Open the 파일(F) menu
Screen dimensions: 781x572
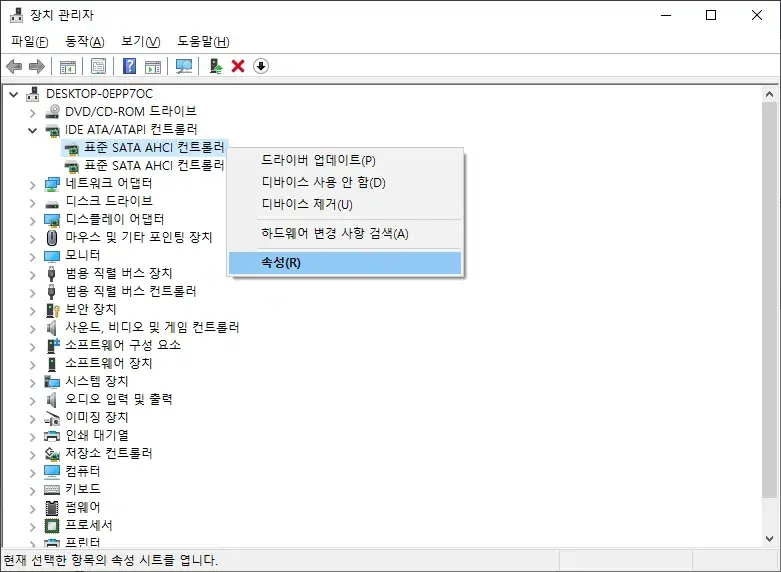tap(30, 41)
